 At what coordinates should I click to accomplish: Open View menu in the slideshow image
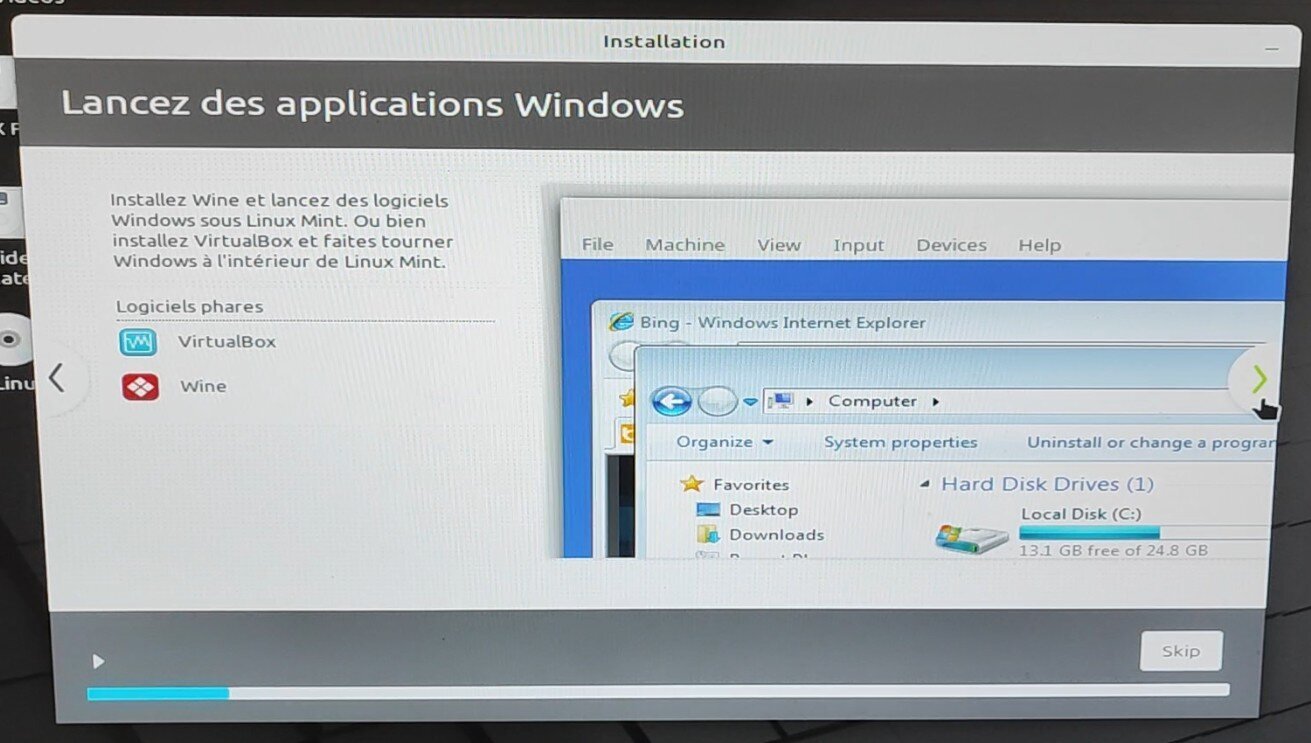coord(779,245)
